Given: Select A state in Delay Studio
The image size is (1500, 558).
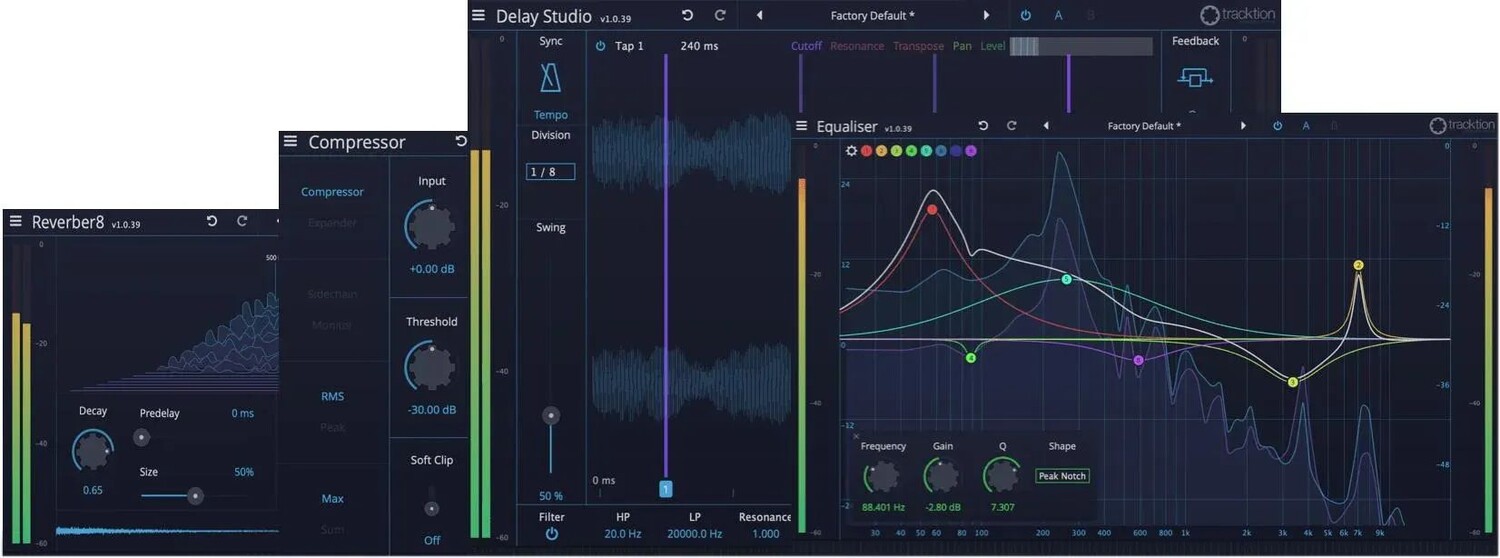Looking at the screenshot, I should 1058,15.
